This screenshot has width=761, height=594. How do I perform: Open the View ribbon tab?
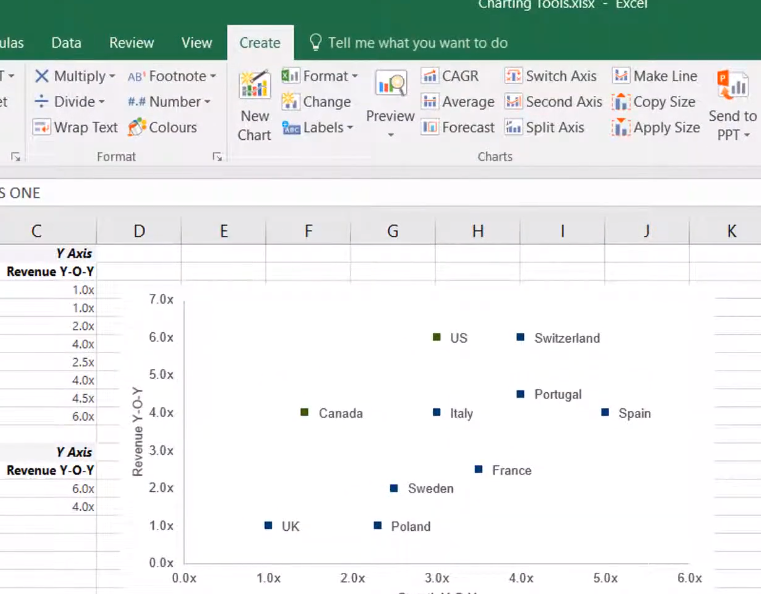(197, 43)
